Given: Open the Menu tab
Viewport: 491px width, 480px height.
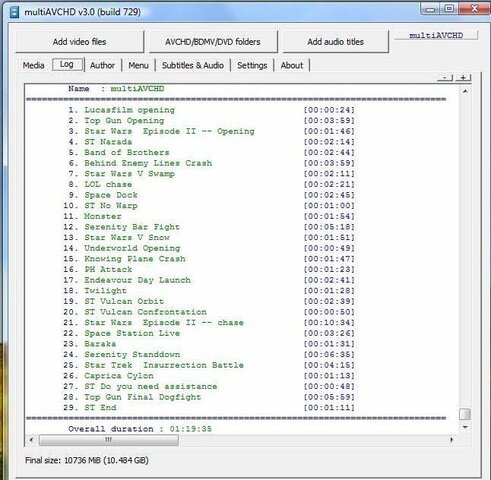Looking at the screenshot, I should pyautogui.click(x=138, y=65).
